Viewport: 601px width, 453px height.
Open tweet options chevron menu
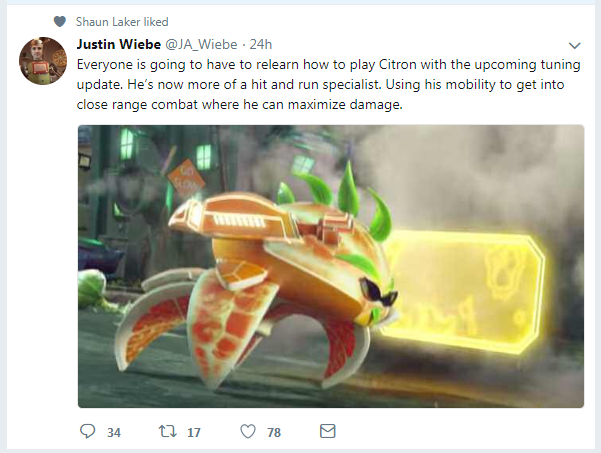pyautogui.click(x=575, y=46)
